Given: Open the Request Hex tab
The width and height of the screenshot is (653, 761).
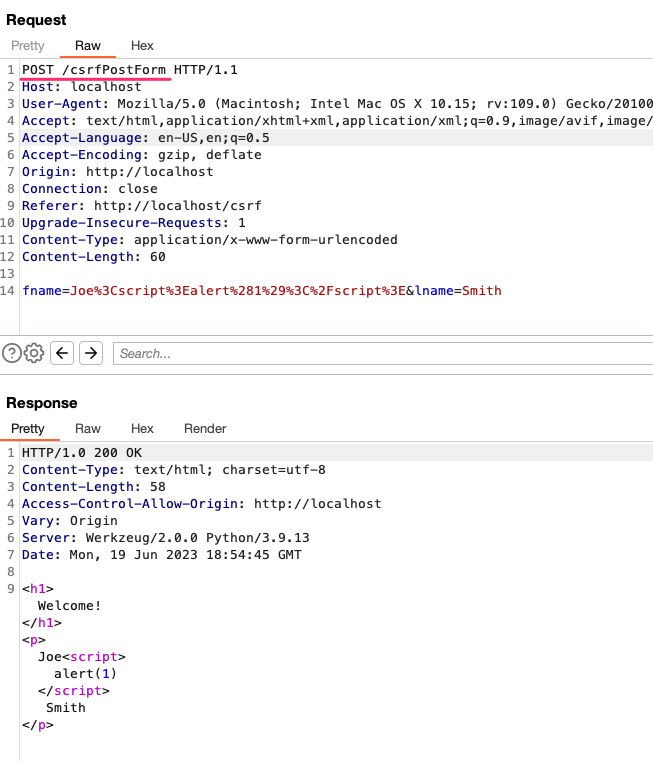Looking at the screenshot, I should coord(142,46).
